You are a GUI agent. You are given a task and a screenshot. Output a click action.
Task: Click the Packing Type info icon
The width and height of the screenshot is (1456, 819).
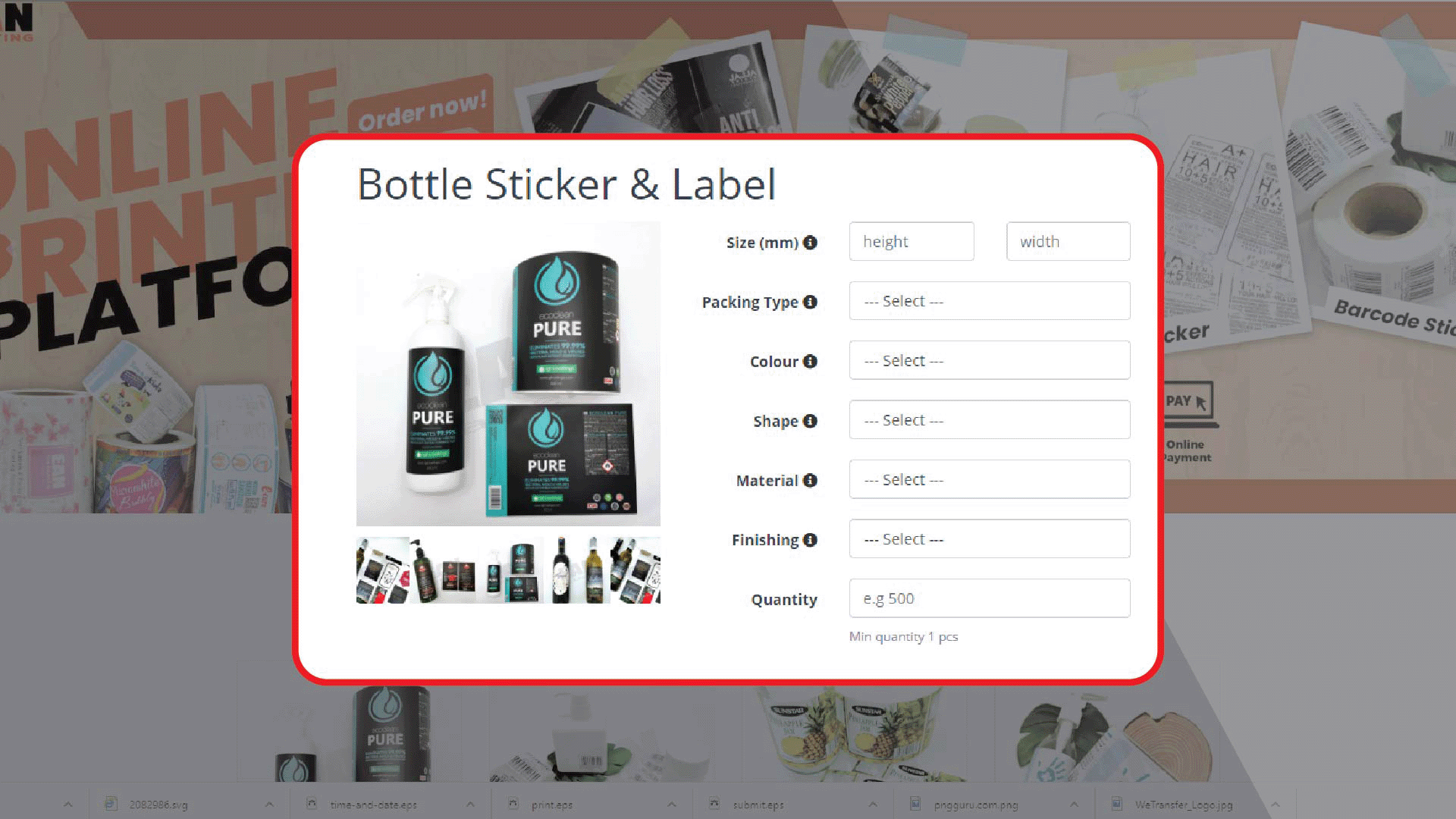[810, 302]
